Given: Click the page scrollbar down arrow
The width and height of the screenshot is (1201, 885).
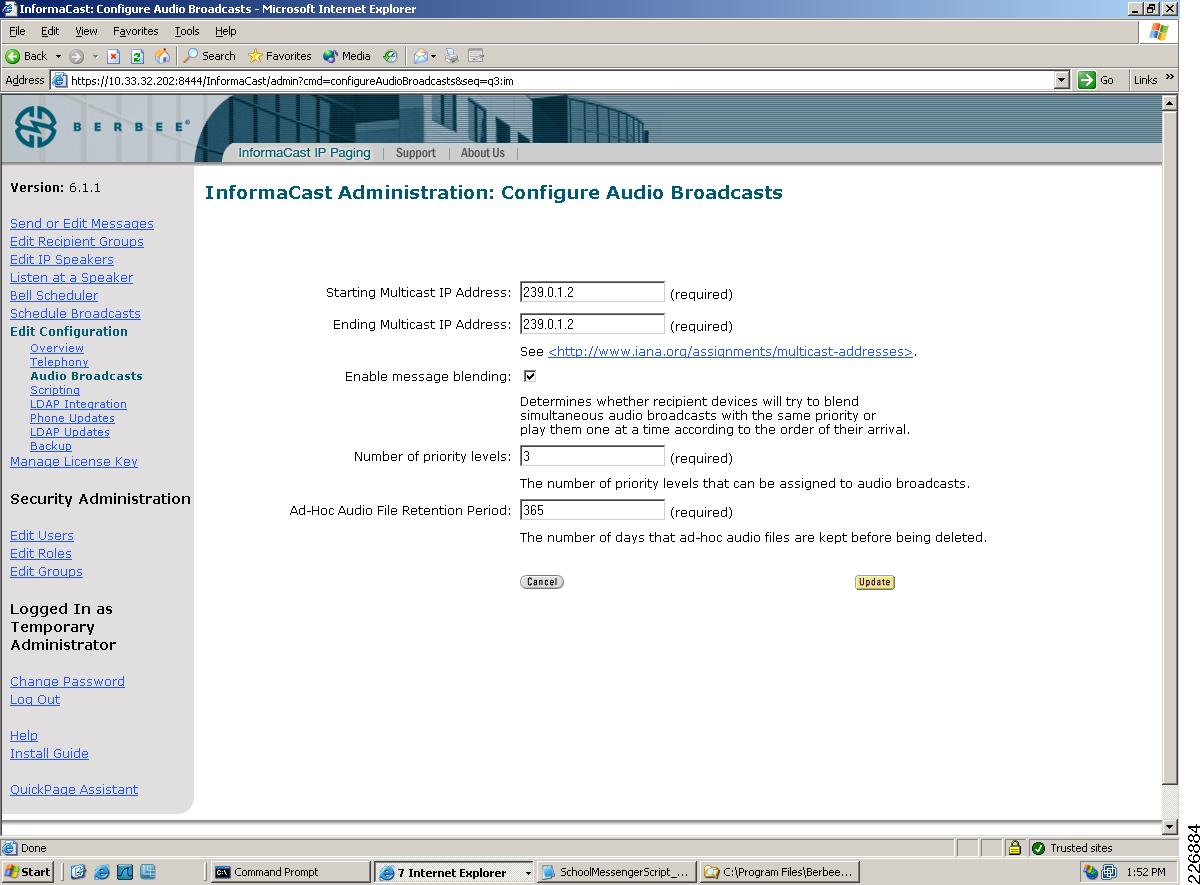Looking at the screenshot, I should click(1170, 827).
